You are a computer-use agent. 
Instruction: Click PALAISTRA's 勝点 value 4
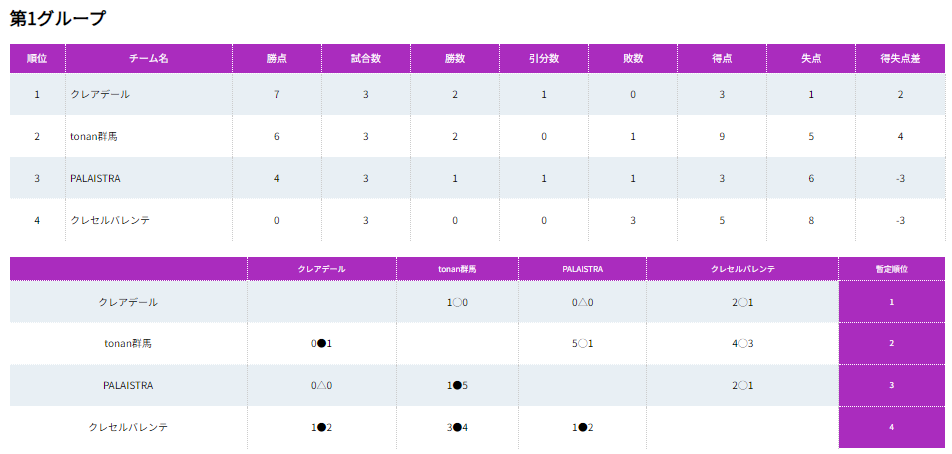tap(277, 178)
